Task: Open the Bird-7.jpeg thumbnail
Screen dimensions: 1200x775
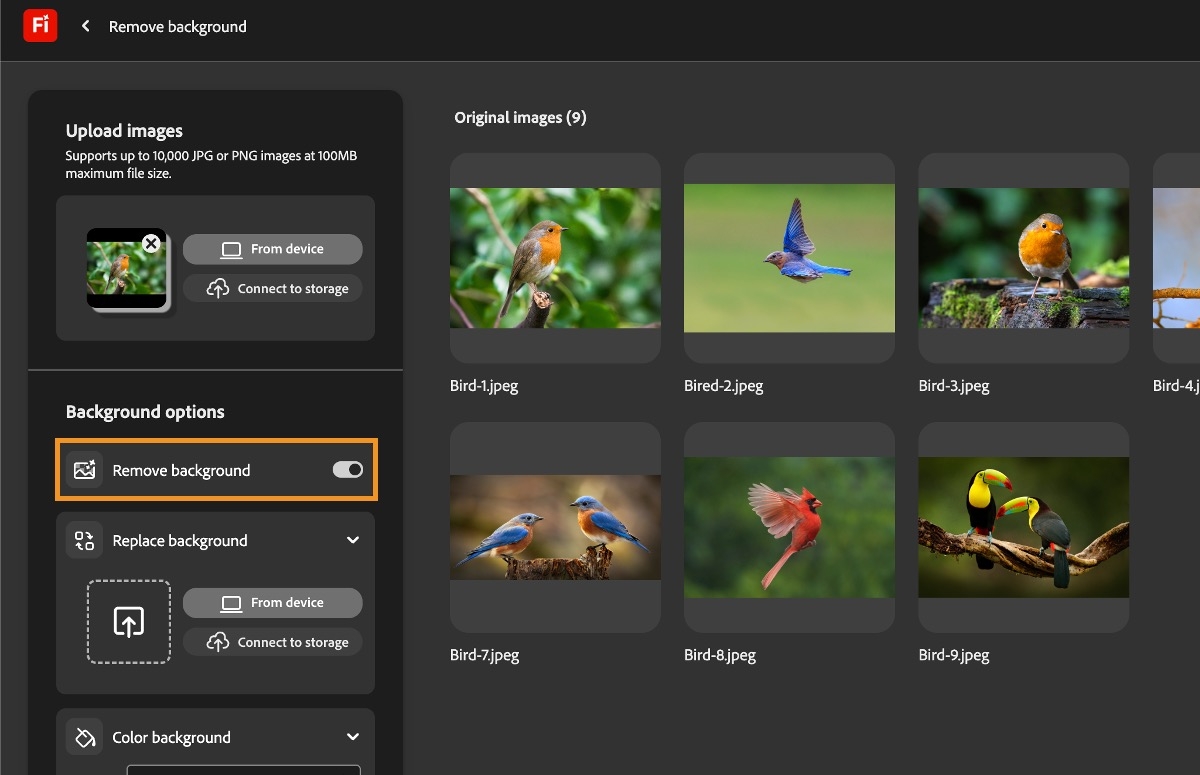Action: coord(555,527)
